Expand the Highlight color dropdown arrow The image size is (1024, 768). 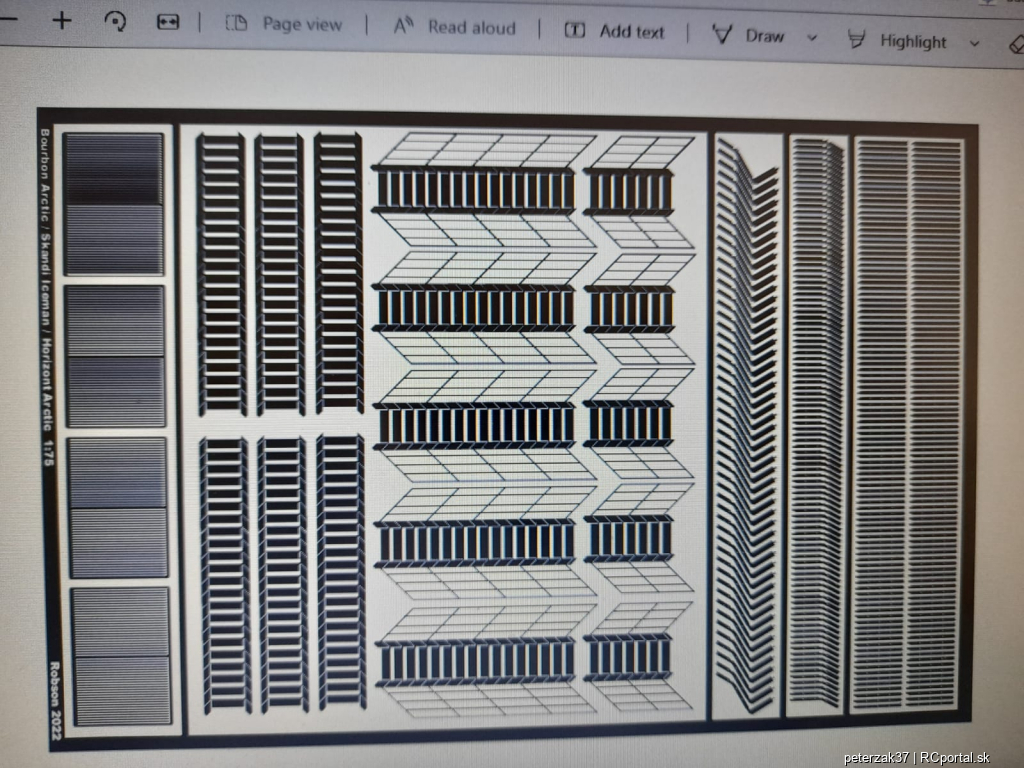coord(974,44)
